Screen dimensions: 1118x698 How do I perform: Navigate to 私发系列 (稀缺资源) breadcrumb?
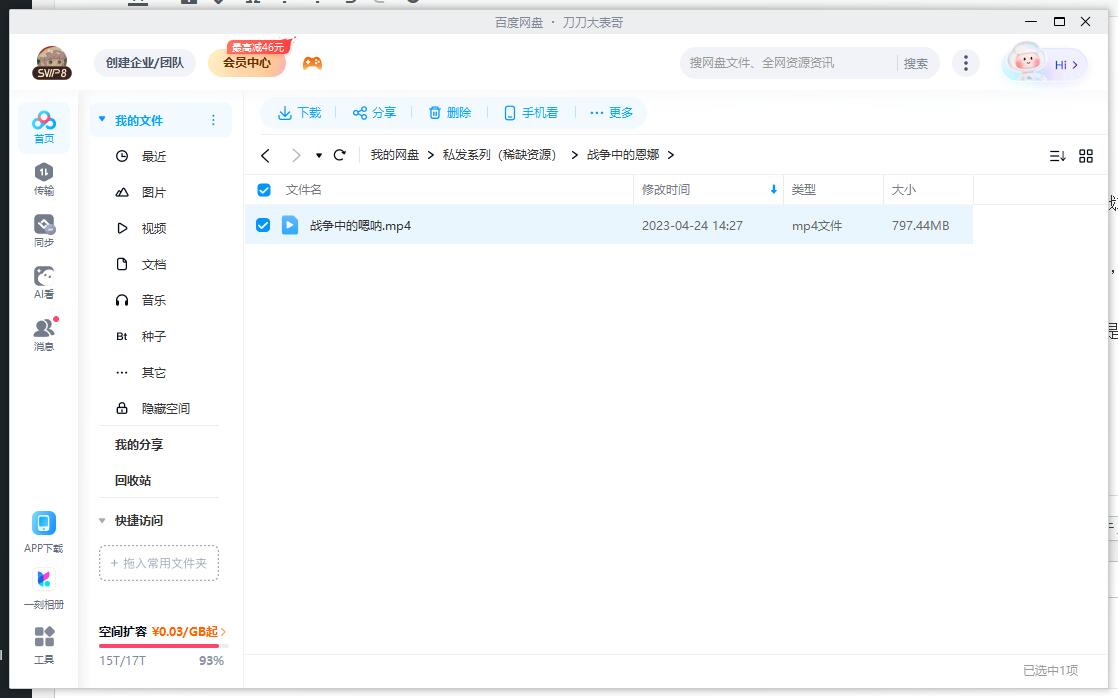pos(499,155)
